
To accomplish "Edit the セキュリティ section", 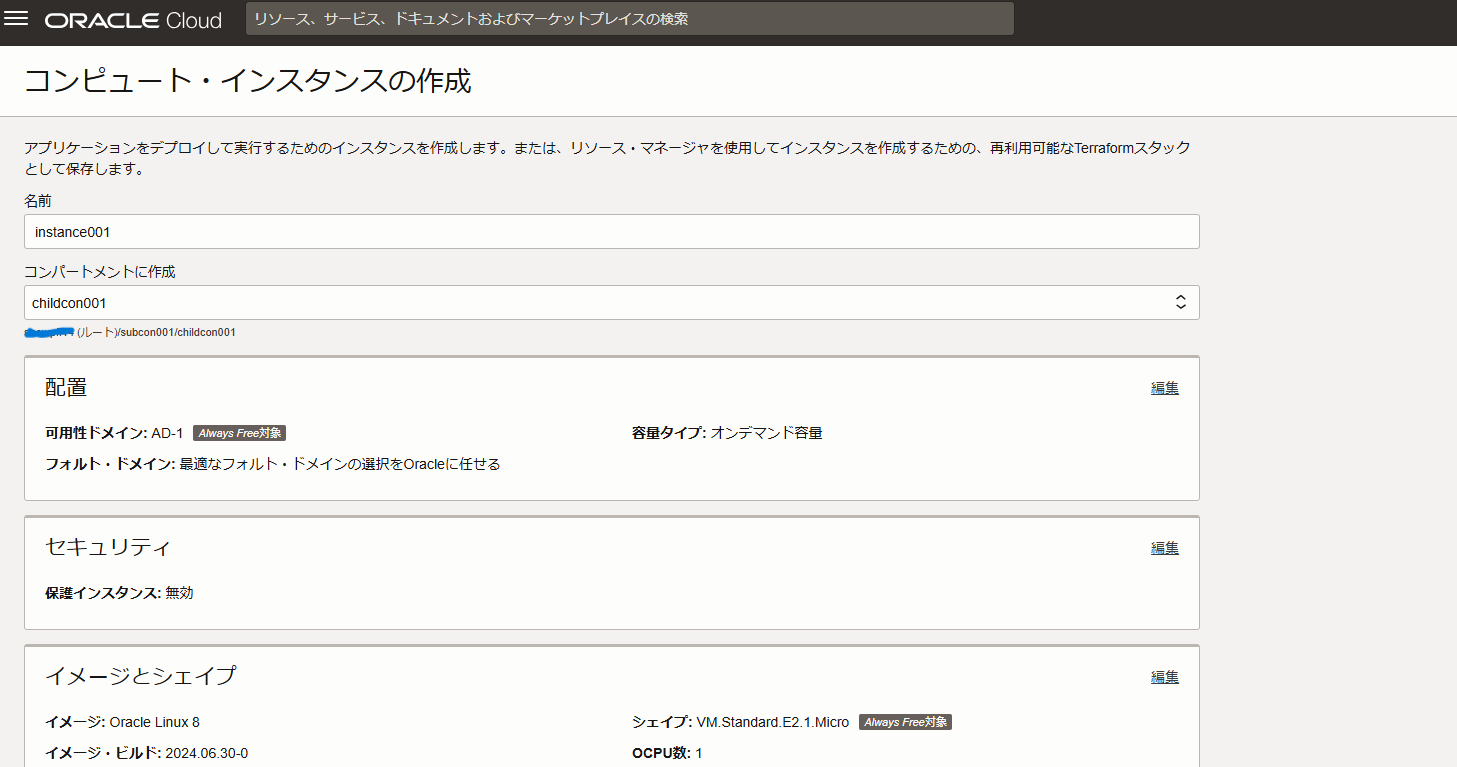I will click(1164, 547).
